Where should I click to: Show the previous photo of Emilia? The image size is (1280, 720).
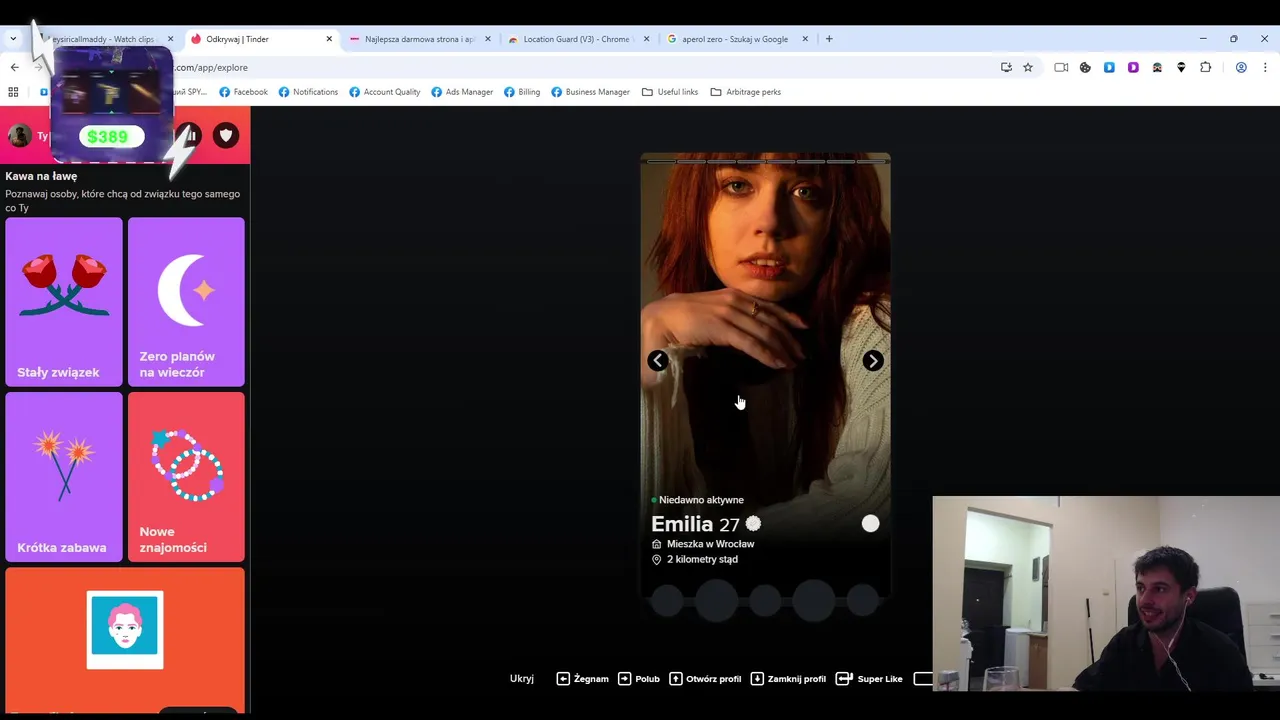pos(658,361)
